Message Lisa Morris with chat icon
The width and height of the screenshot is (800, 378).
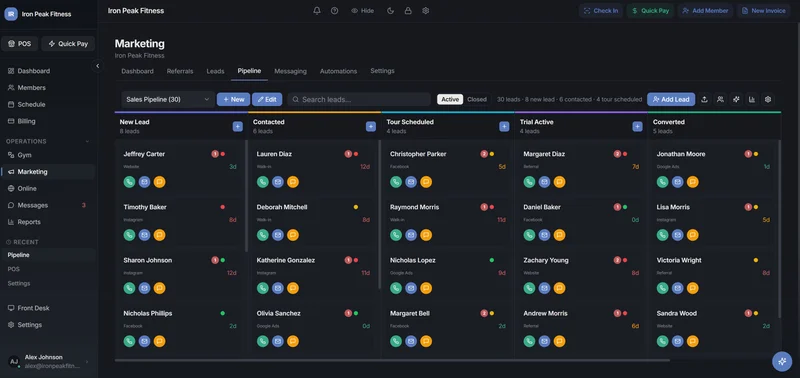[692, 235]
